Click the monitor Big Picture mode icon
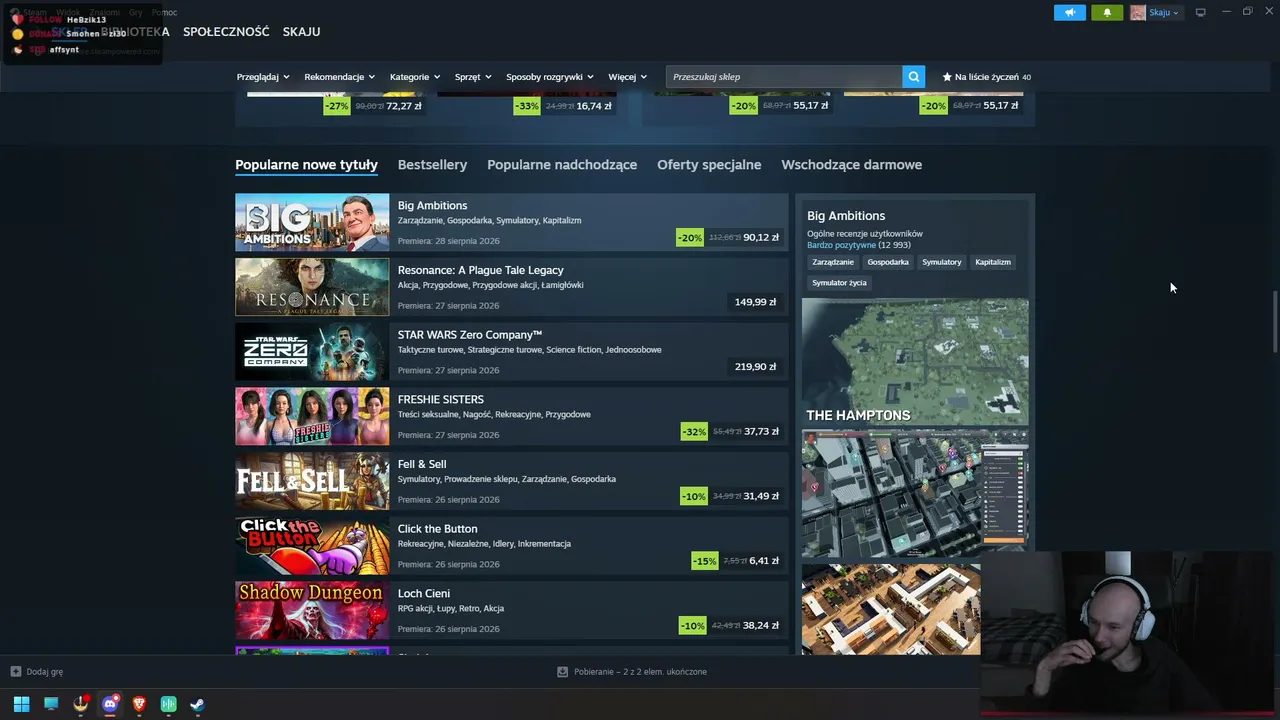 coord(1201,12)
